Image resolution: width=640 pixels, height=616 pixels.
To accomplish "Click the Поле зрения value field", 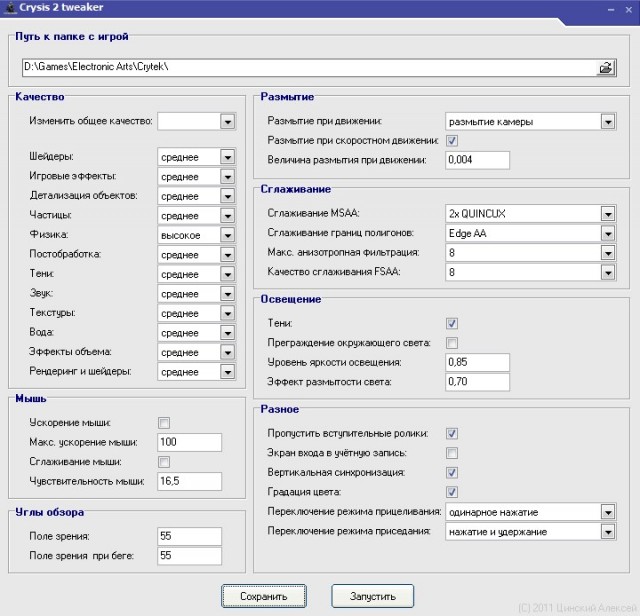I will (x=189, y=536).
